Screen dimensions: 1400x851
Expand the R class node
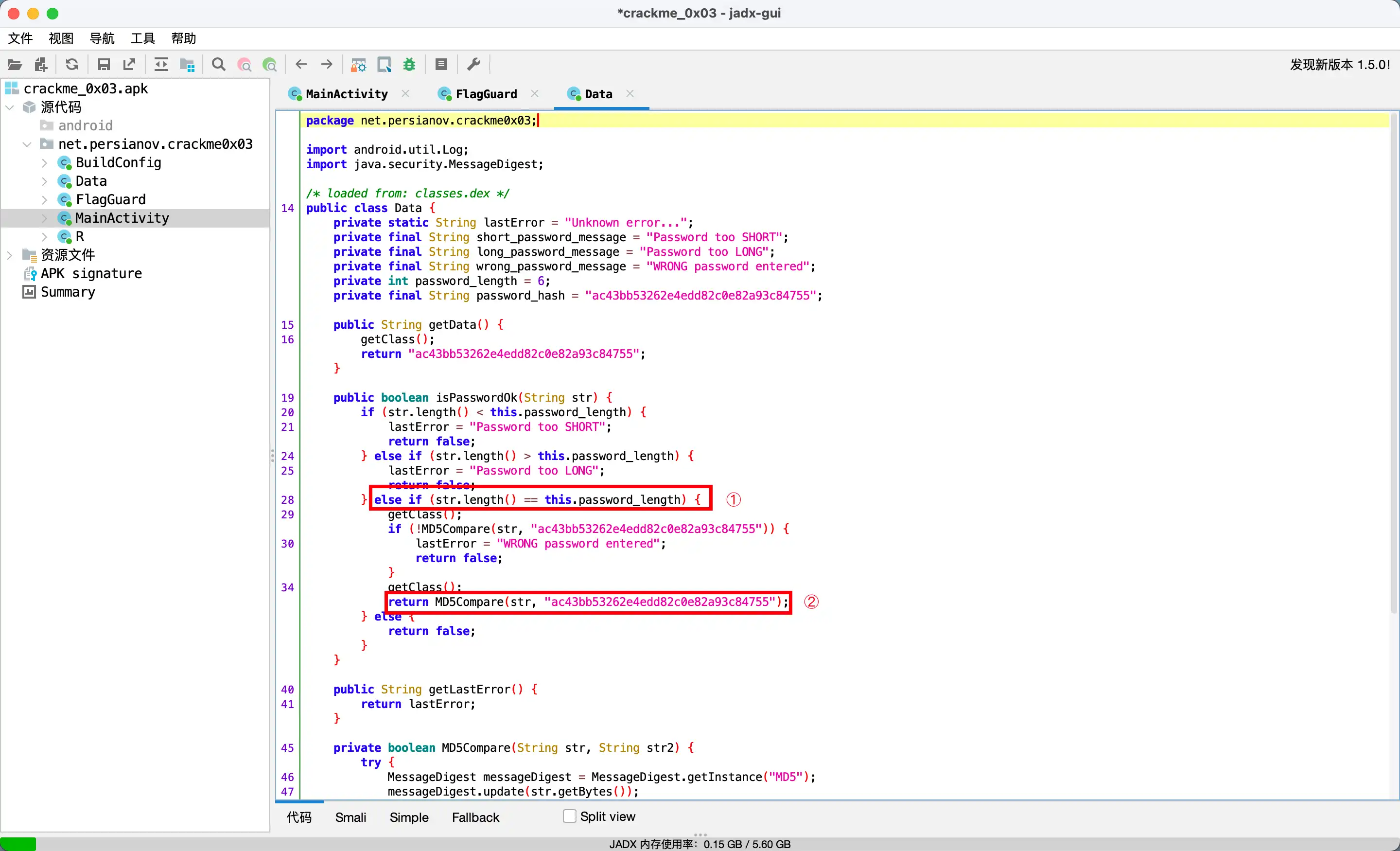click(x=44, y=236)
